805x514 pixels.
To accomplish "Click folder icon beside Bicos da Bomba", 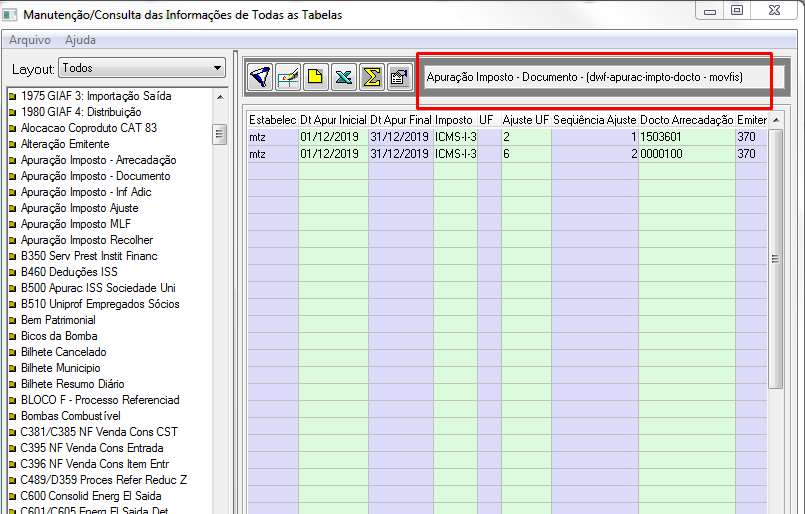I will tap(13, 336).
